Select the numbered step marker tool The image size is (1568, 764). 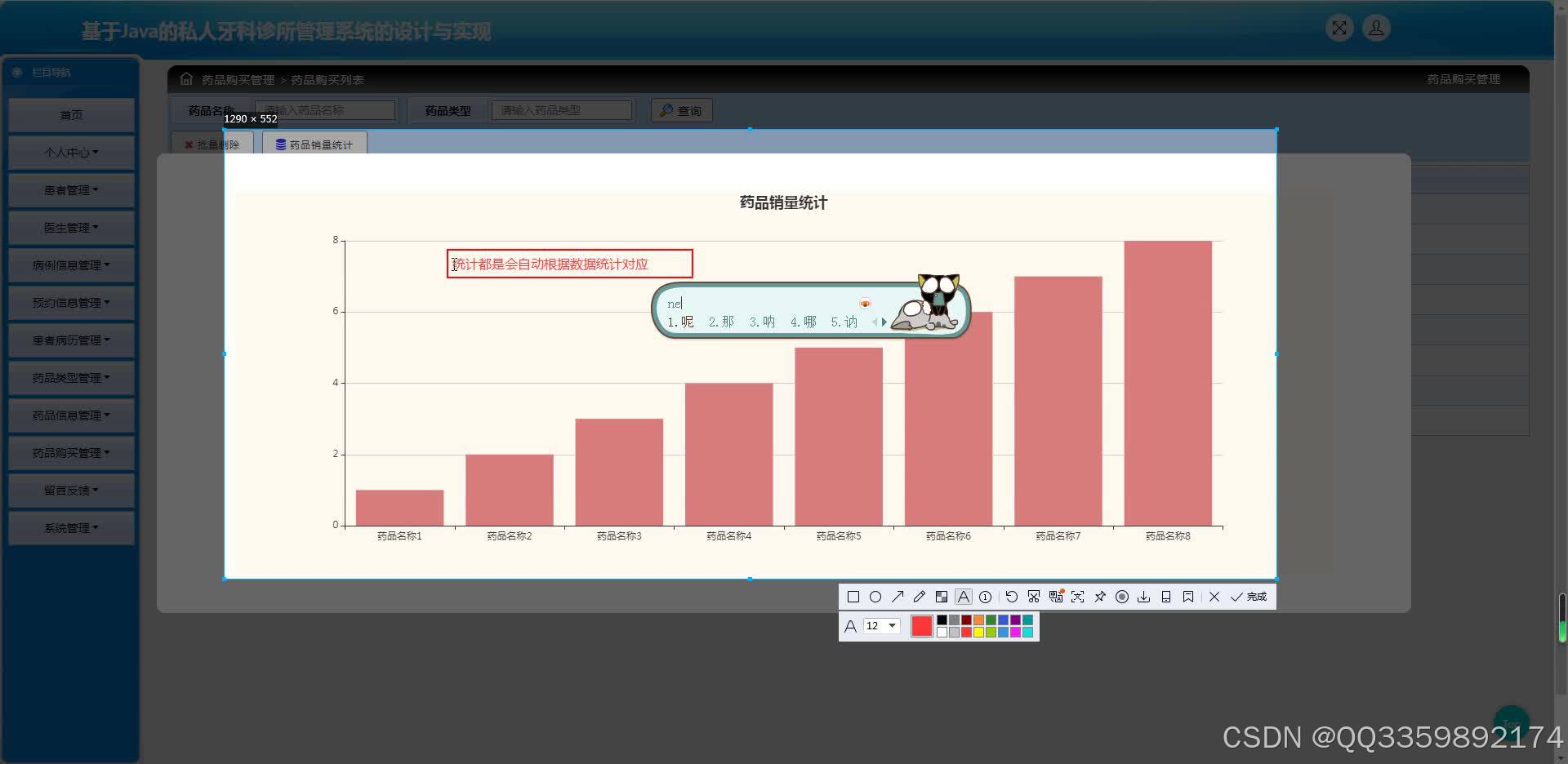tap(986, 597)
